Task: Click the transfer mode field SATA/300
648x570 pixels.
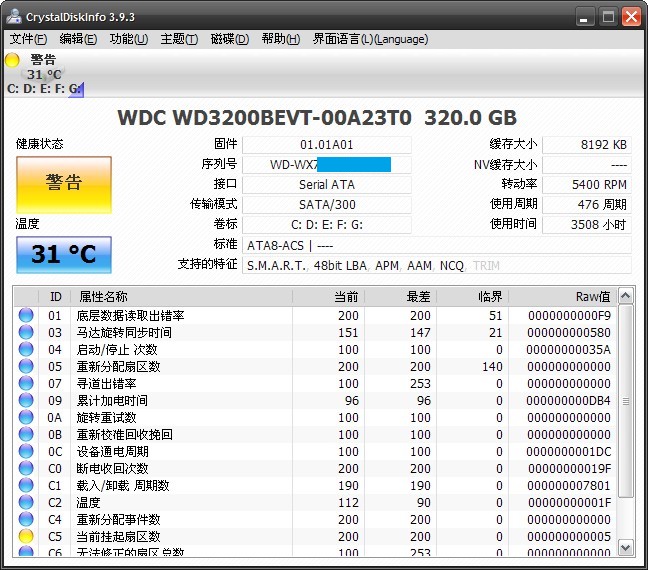Action: (x=326, y=205)
